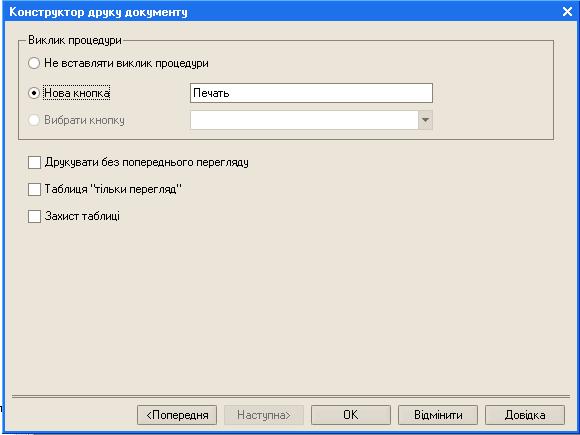580x435 pixels.
Task: Cancel using the 'Відмінити' button
Action: pyautogui.click(x=438, y=415)
